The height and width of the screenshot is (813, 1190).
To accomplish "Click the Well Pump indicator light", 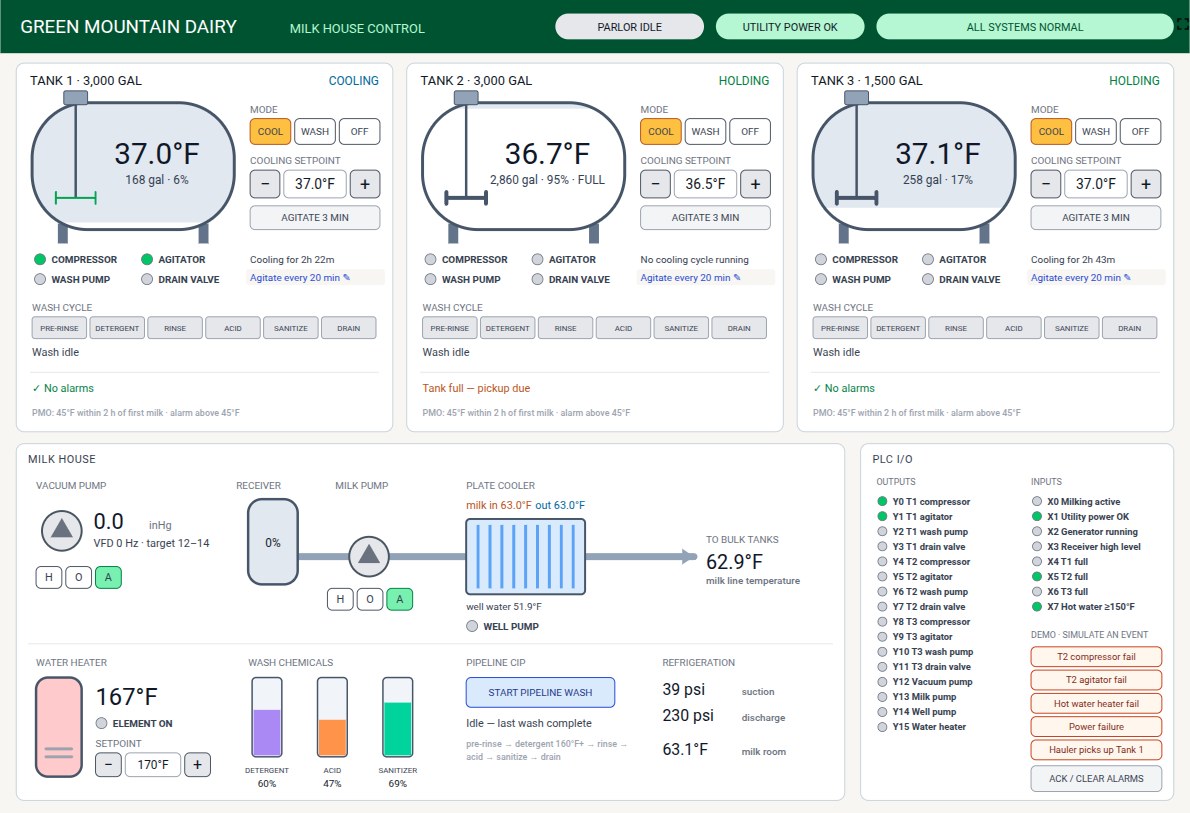I will coord(472,626).
